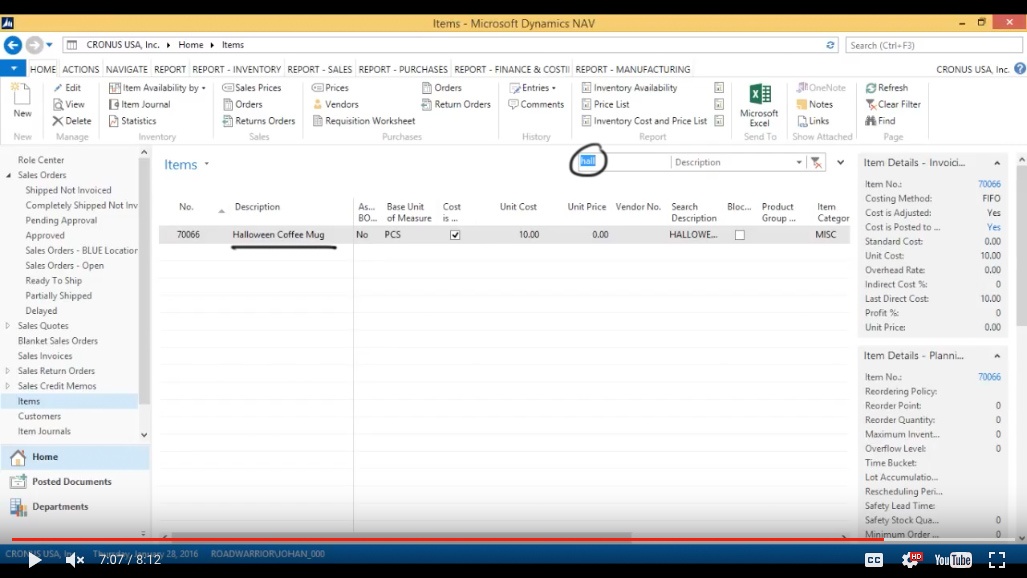Click the Edit pencil icon

(58, 88)
